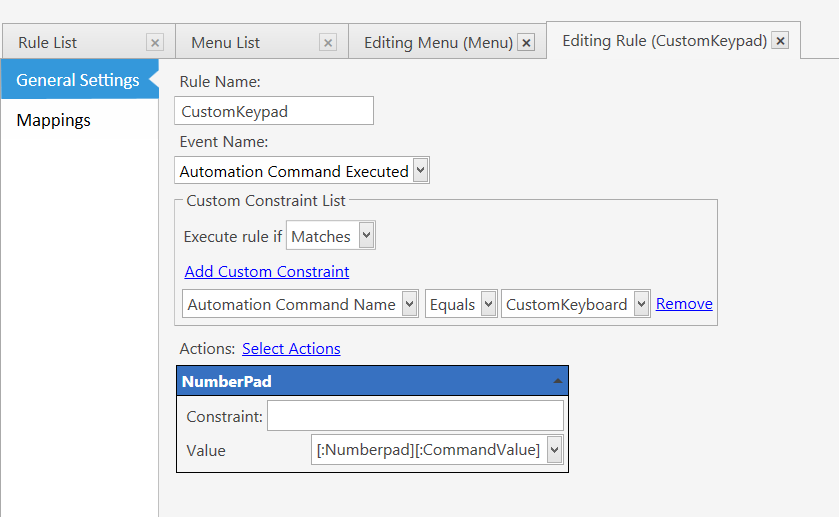
Task: Select Mappings in the sidebar
Action: 54,120
